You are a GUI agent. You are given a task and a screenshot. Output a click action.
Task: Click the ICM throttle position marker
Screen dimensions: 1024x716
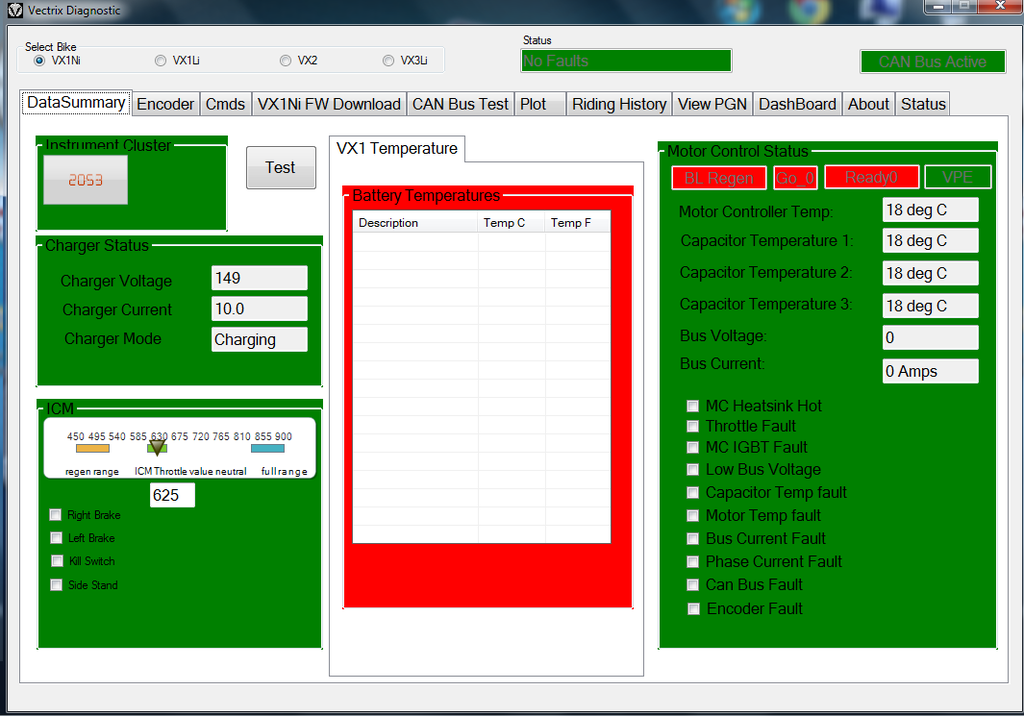tap(157, 448)
